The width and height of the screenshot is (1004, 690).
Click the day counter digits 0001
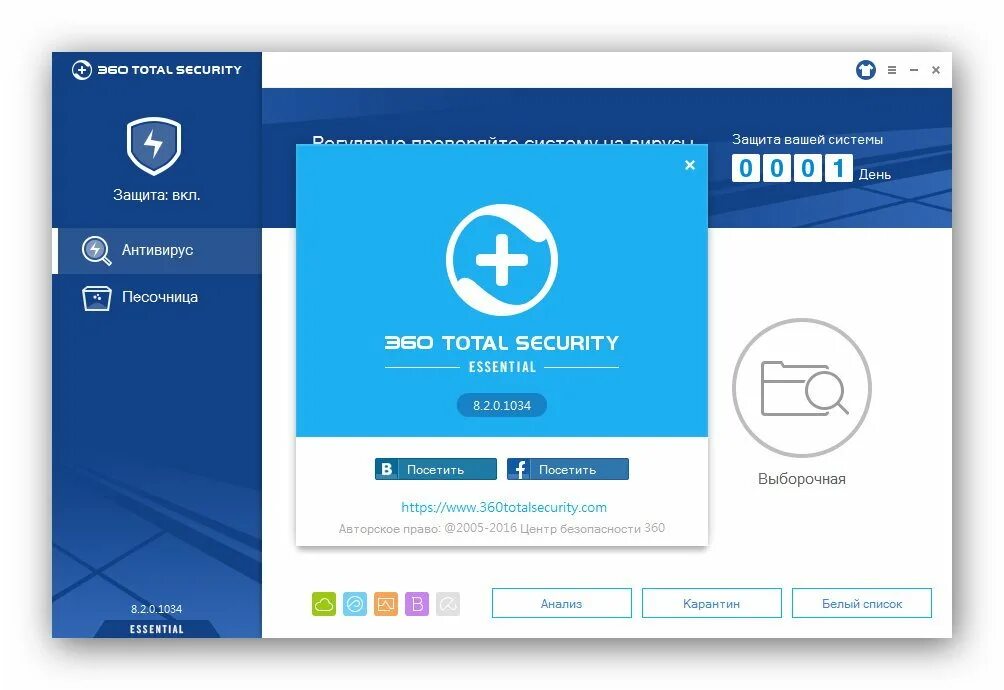[x=792, y=168]
